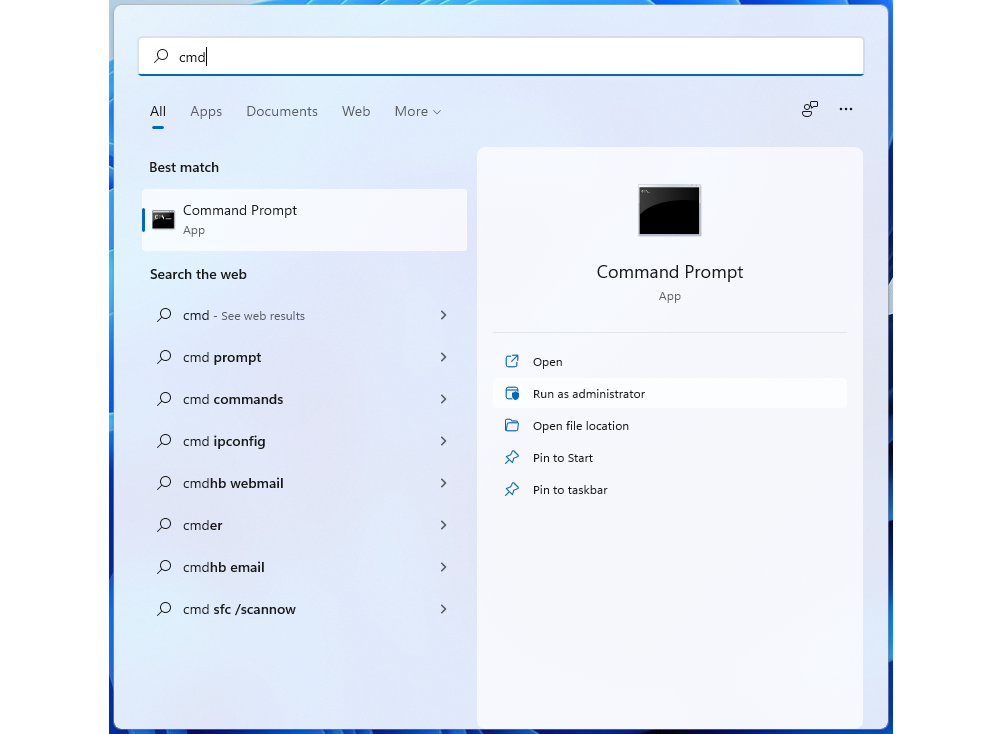Image resolution: width=1000 pixels, height=734 pixels.
Task: Expand the 'cmd - See web results' chevron
Action: coord(443,315)
